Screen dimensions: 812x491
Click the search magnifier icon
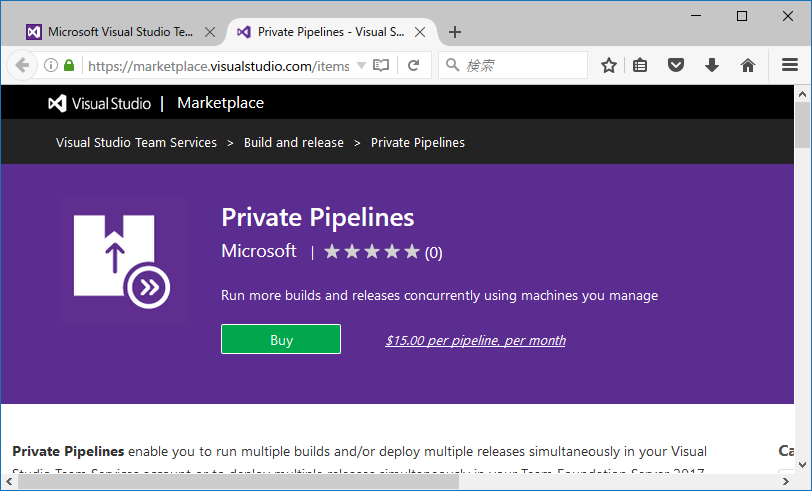tap(452, 65)
